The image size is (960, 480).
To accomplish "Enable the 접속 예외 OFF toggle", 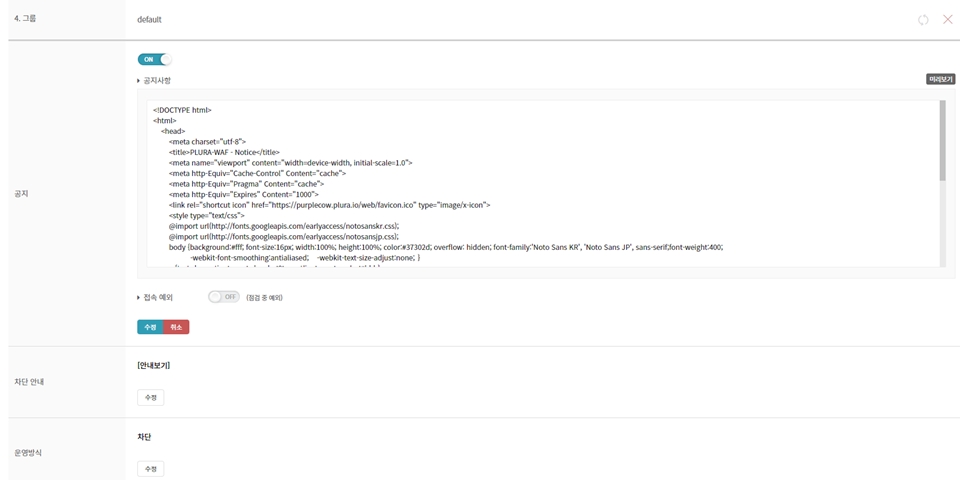I will (224, 297).
